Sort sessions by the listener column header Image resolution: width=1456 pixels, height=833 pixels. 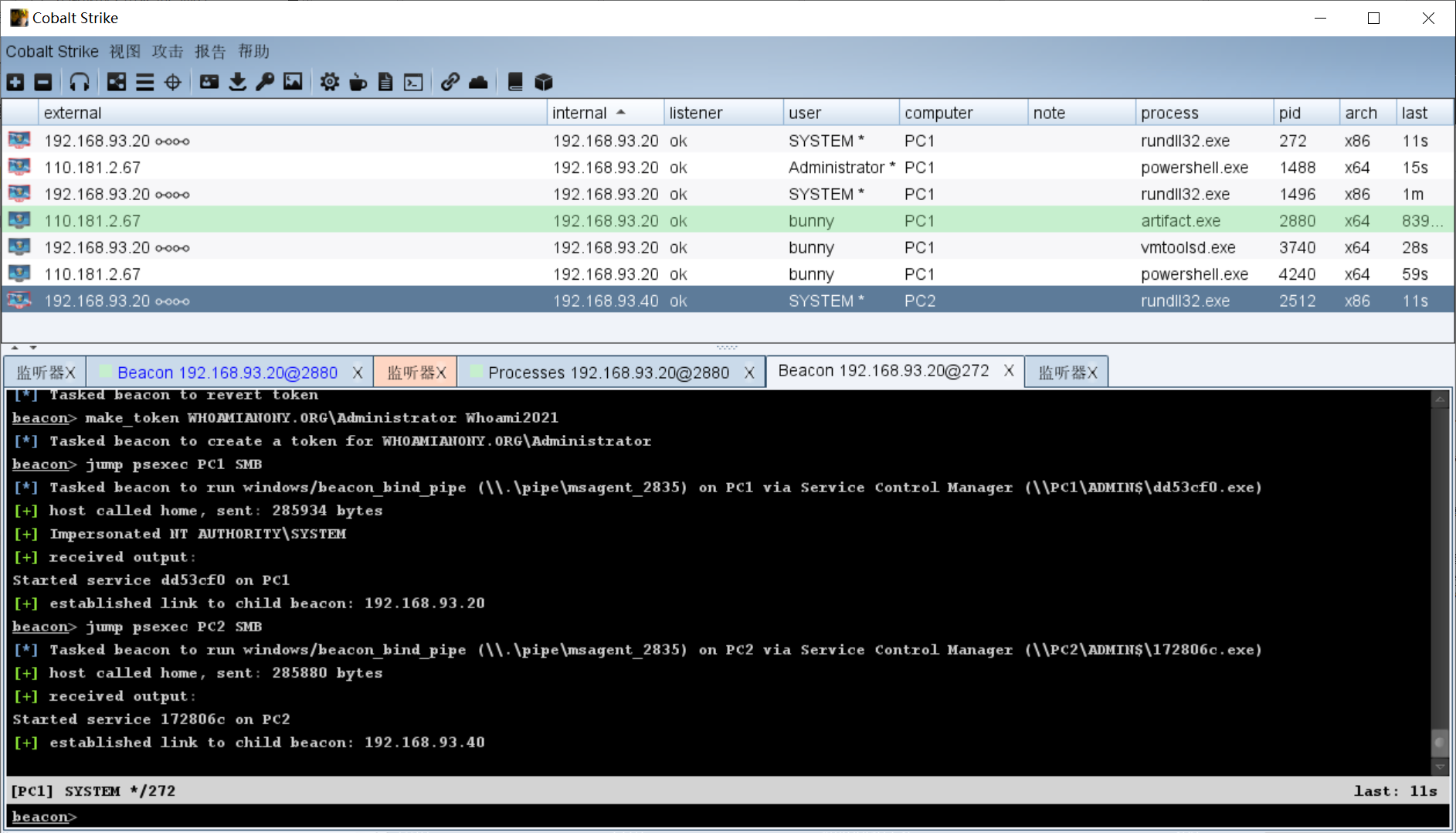[x=723, y=113]
